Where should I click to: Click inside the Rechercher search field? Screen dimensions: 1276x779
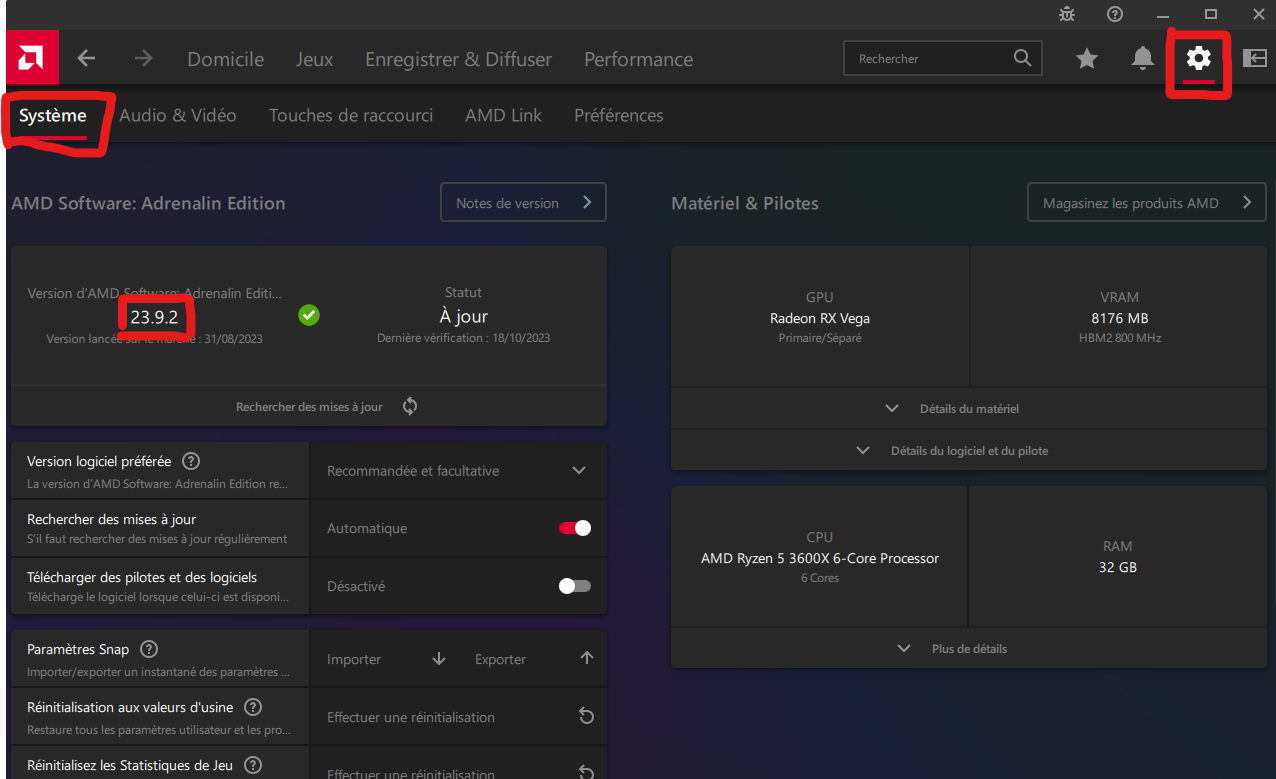coord(930,59)
